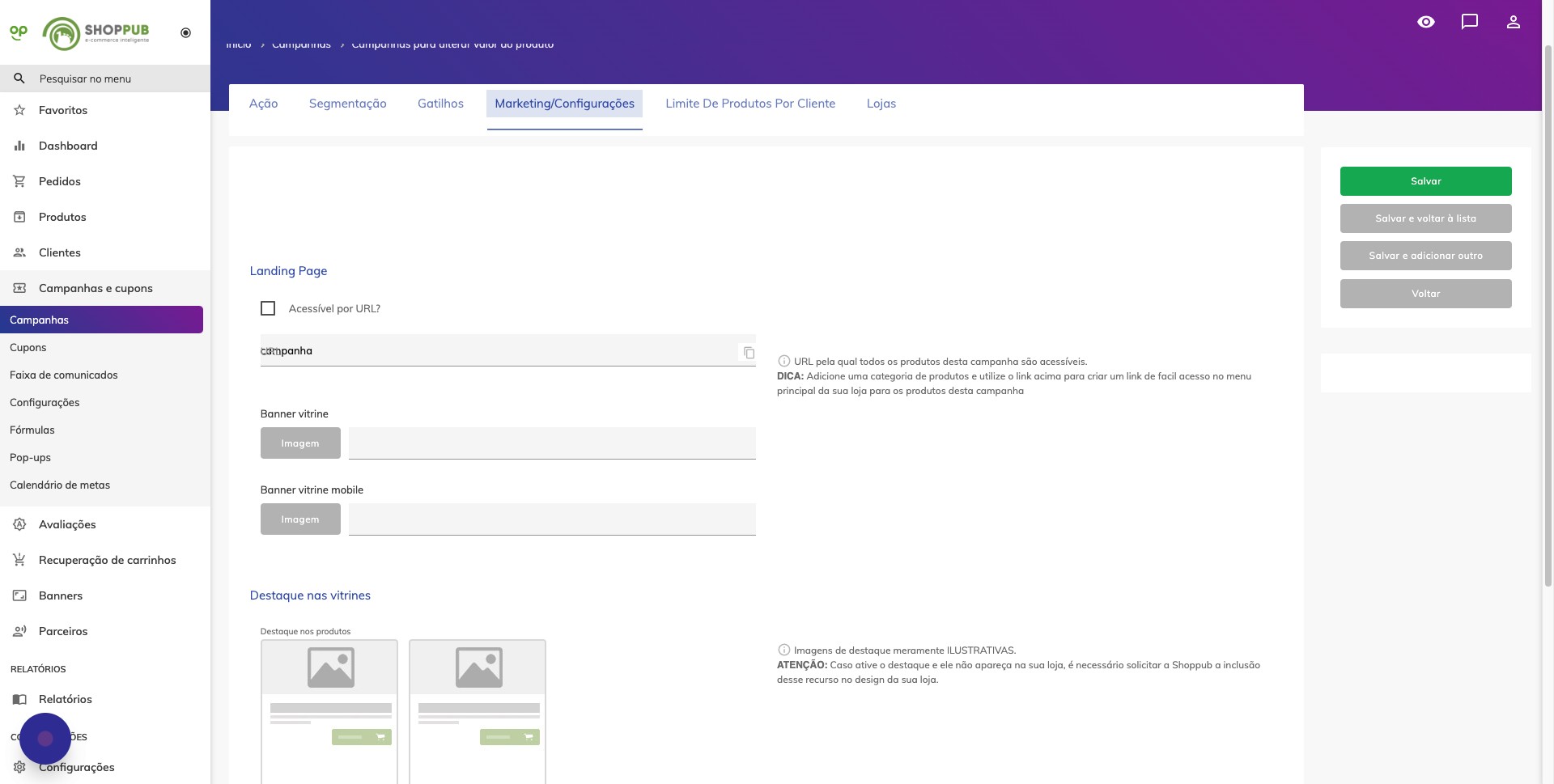Viewport: 1554px width, 784px height.
Task: Open the Segmentação tab
Action: tap(348, 104)
